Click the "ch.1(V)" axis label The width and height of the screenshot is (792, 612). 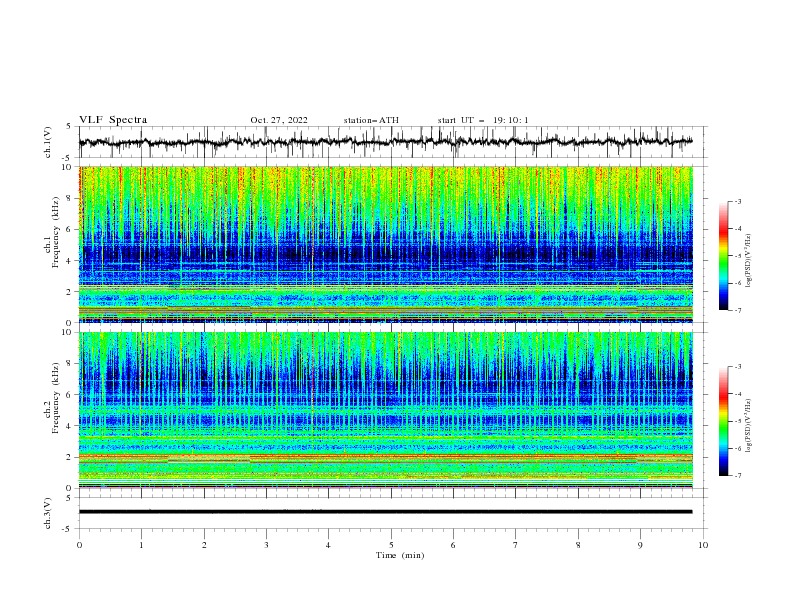pos(47,142)
